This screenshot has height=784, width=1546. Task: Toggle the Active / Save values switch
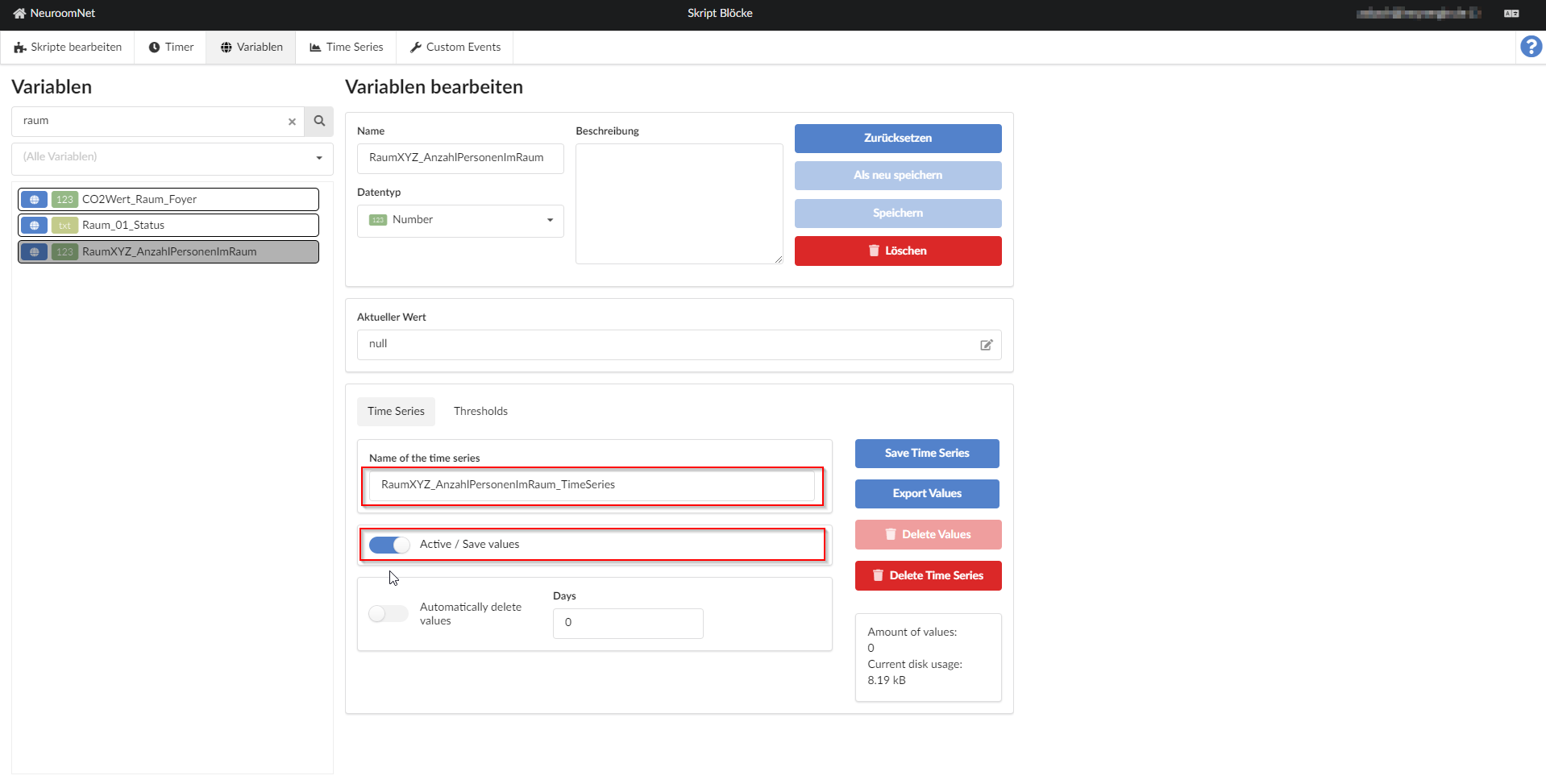(x=389, y=545)
